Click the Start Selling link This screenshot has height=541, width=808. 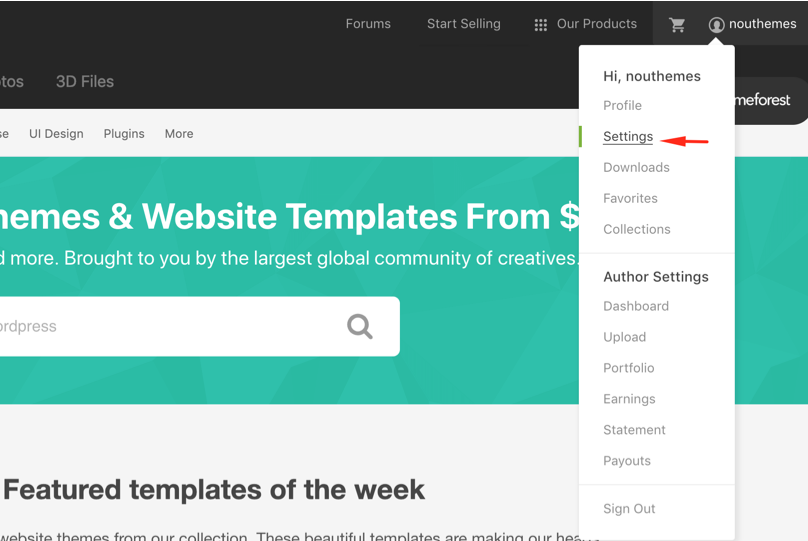pos(463,24)
